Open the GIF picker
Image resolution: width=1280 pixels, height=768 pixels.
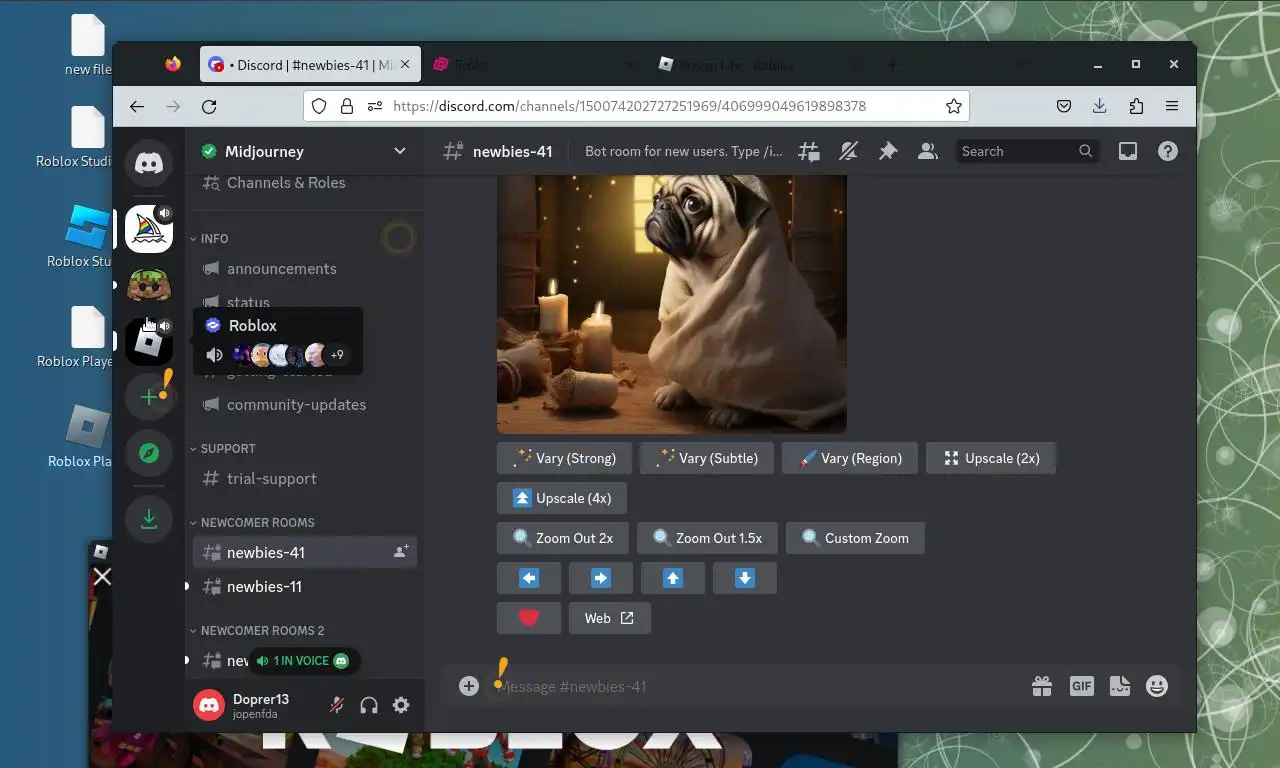(x=1081, y=686)
